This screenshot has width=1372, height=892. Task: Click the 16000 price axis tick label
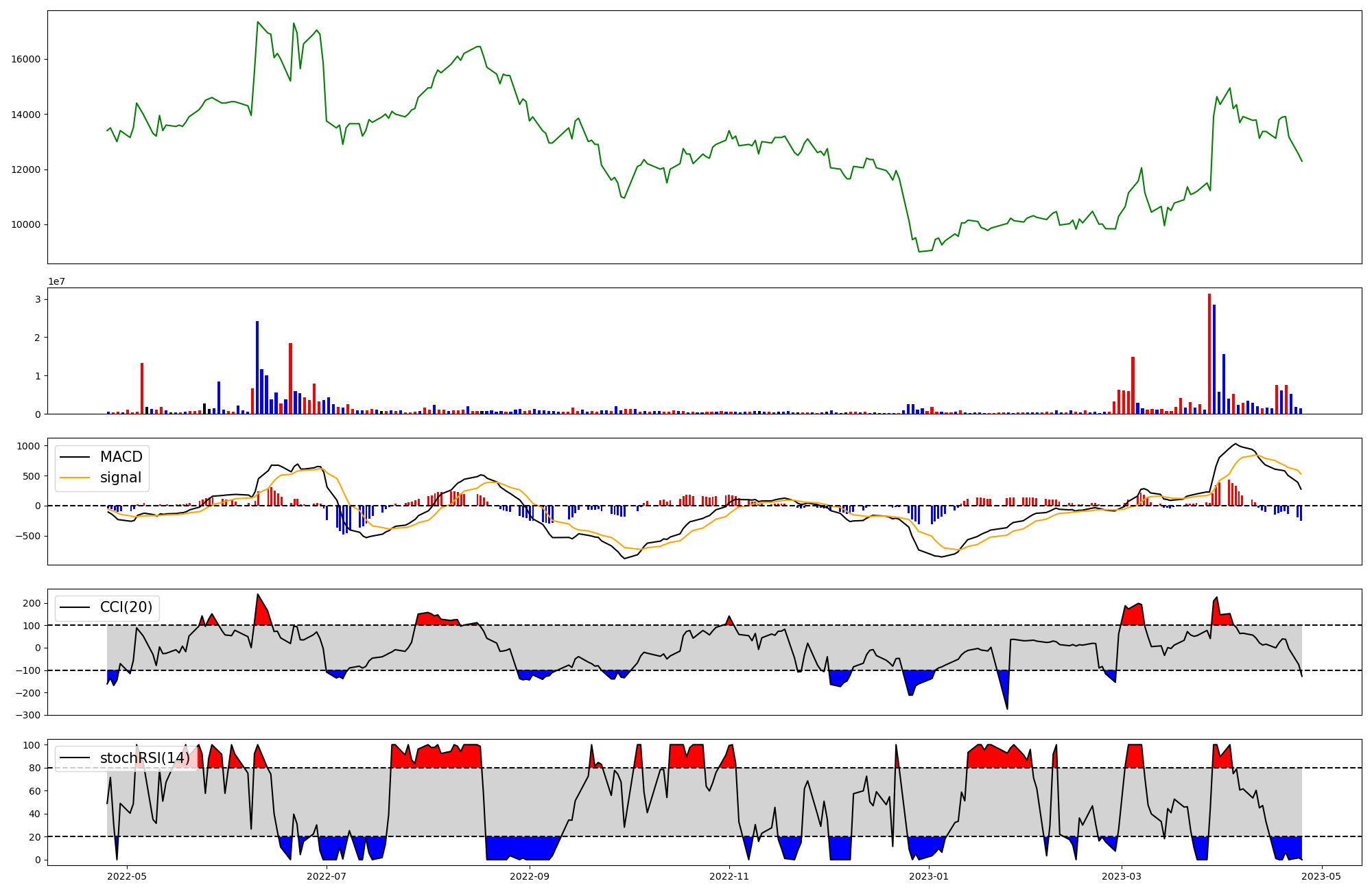pyautogui.click(x=25, y=59)
